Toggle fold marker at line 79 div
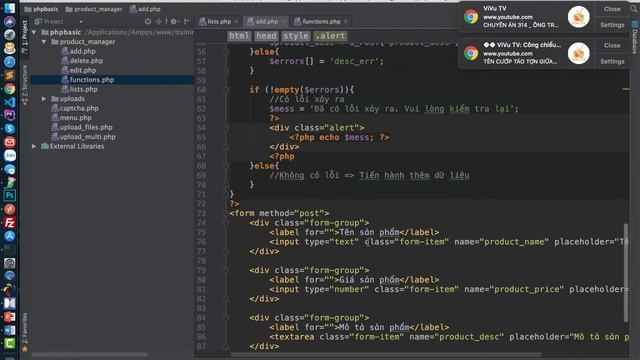This screenshot has width=640, height=360. pos(226,270)
